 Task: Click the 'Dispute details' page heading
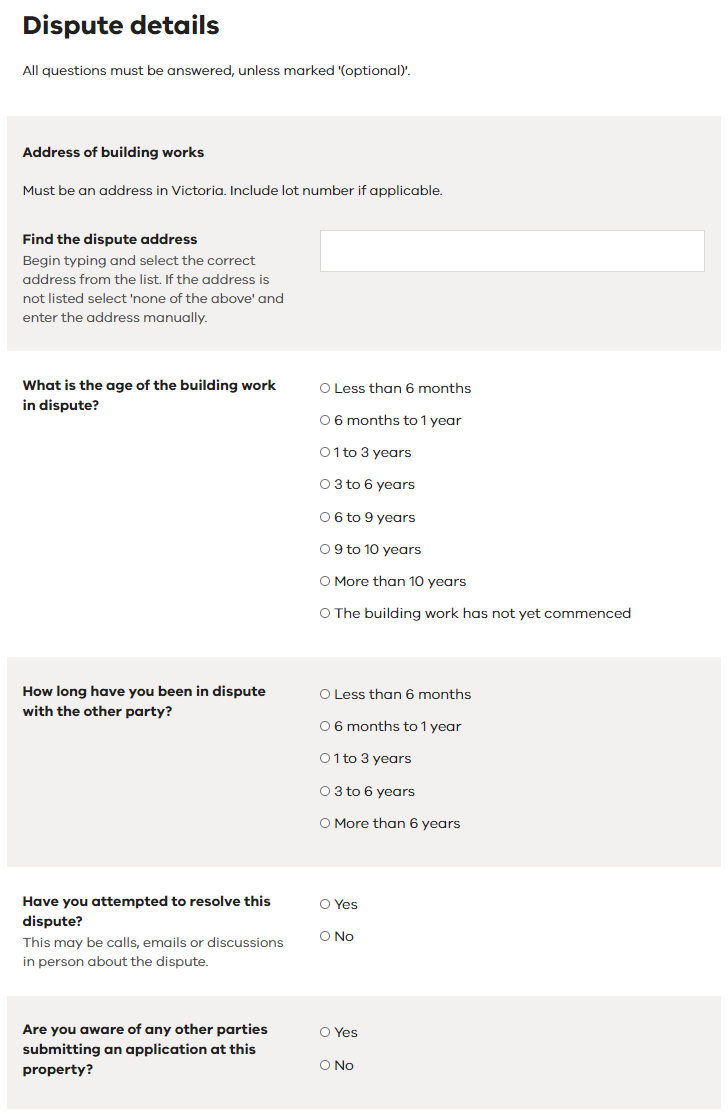tap(121, 26)
